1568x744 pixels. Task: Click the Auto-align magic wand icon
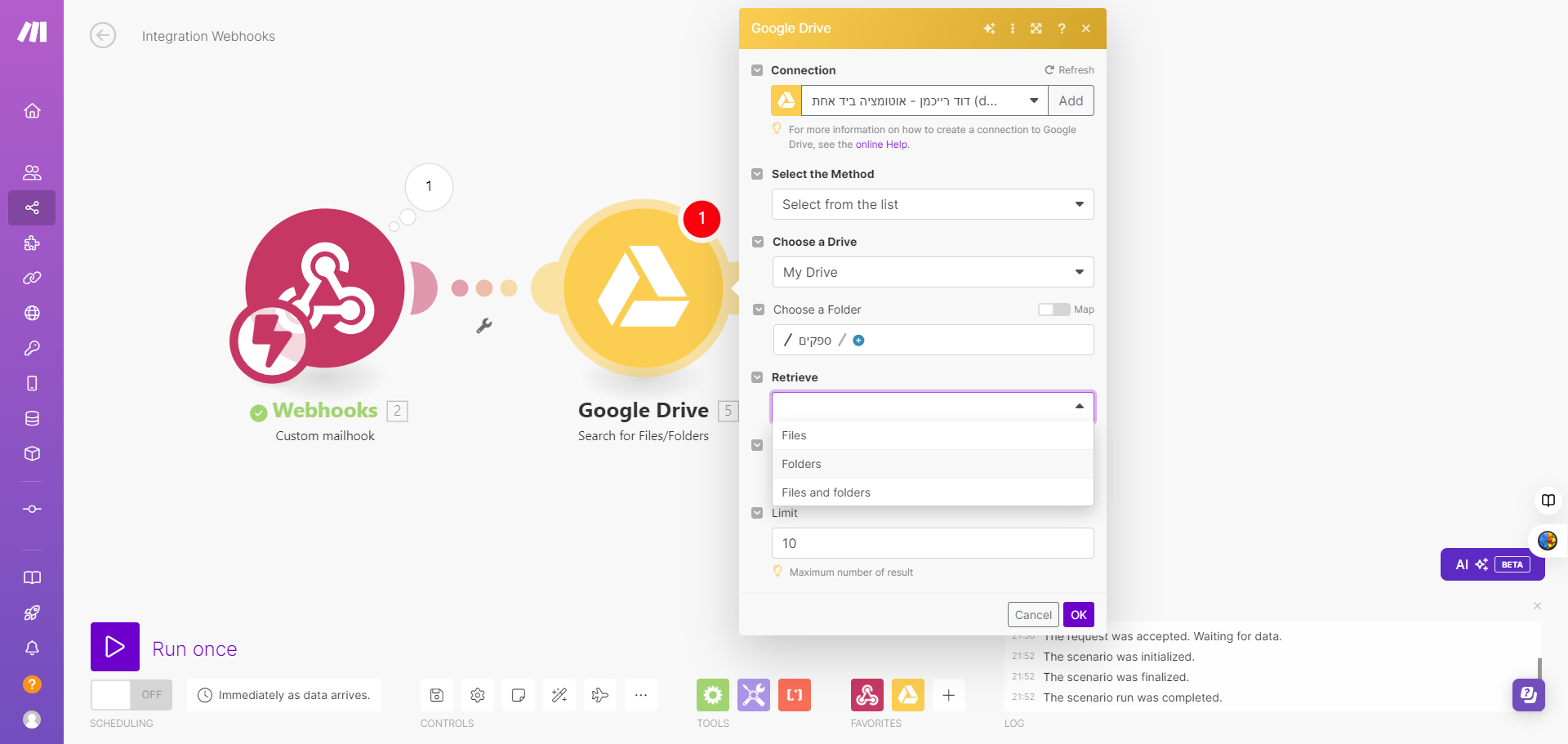point(559,695)
